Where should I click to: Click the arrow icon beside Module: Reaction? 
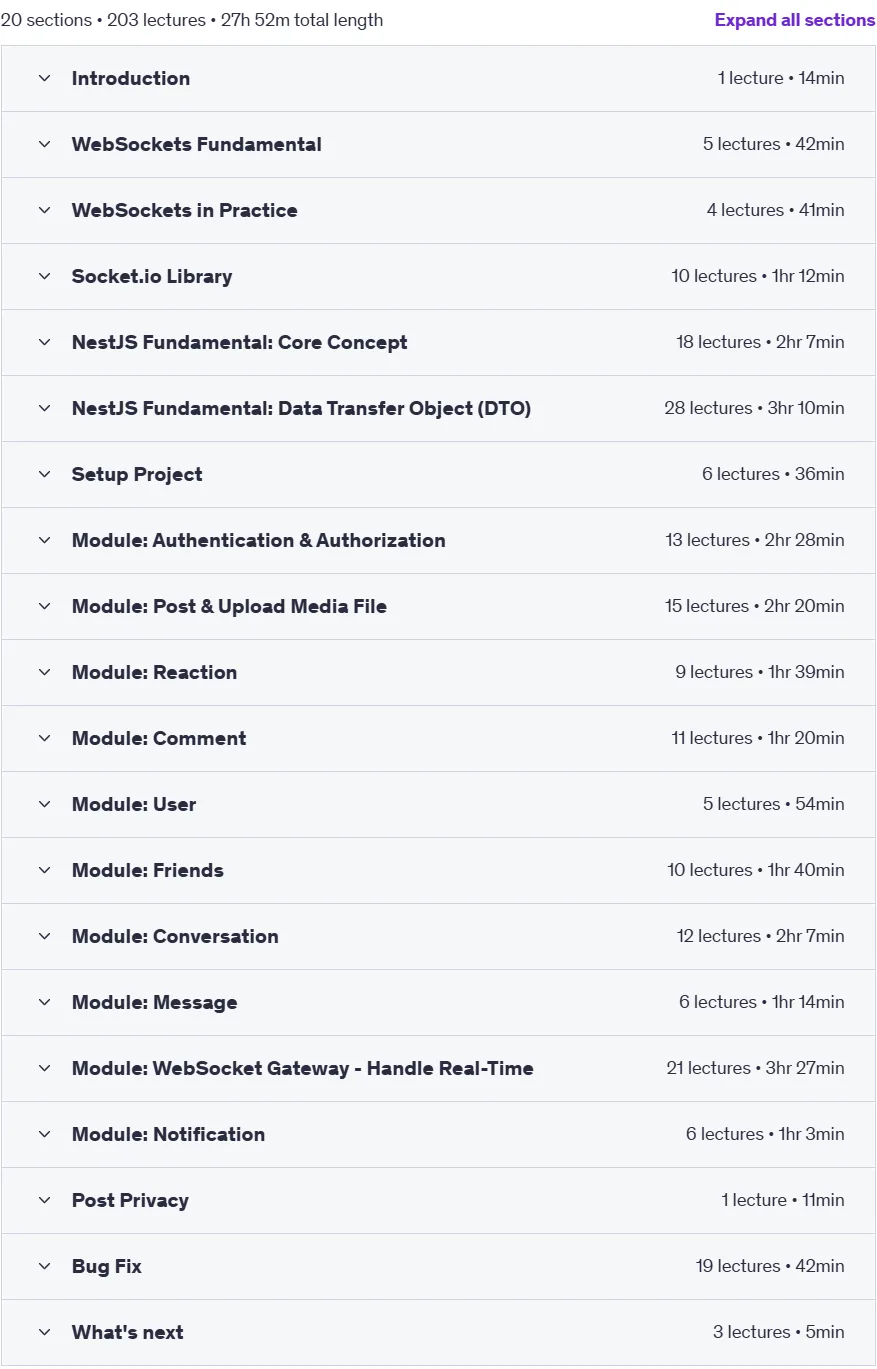(44, 672)
